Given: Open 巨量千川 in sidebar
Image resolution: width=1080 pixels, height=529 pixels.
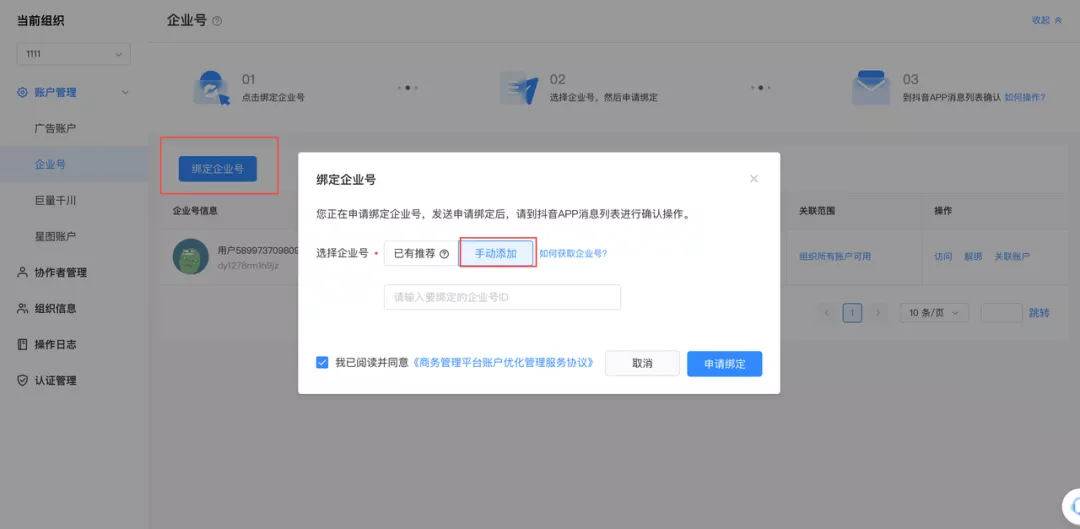Looking at the screenshot, I should 55,200.
